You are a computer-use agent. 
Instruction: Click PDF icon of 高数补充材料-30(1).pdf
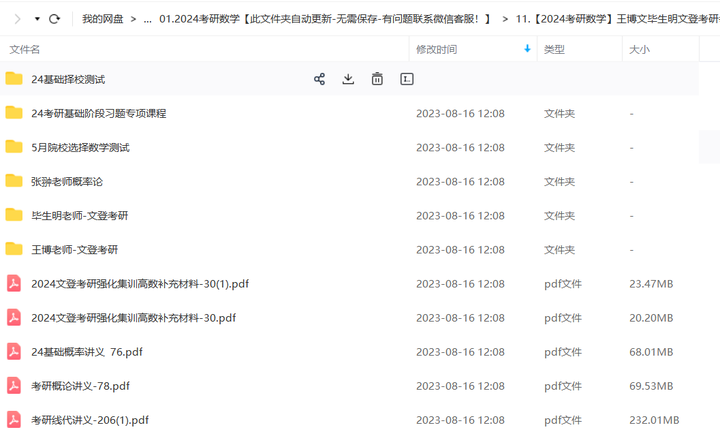click(x=14, y=283)
